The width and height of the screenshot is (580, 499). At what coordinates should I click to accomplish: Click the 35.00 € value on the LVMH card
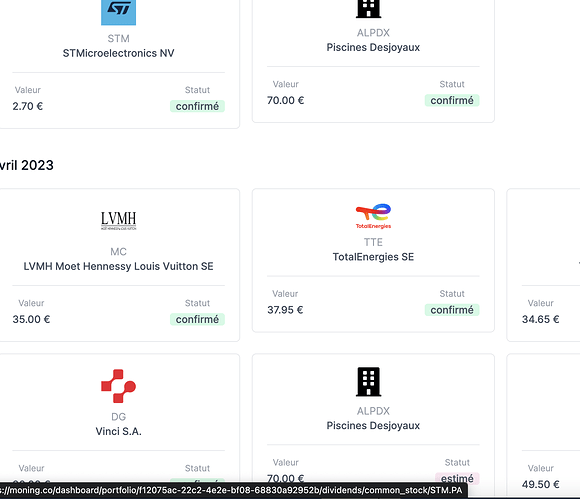31,319
